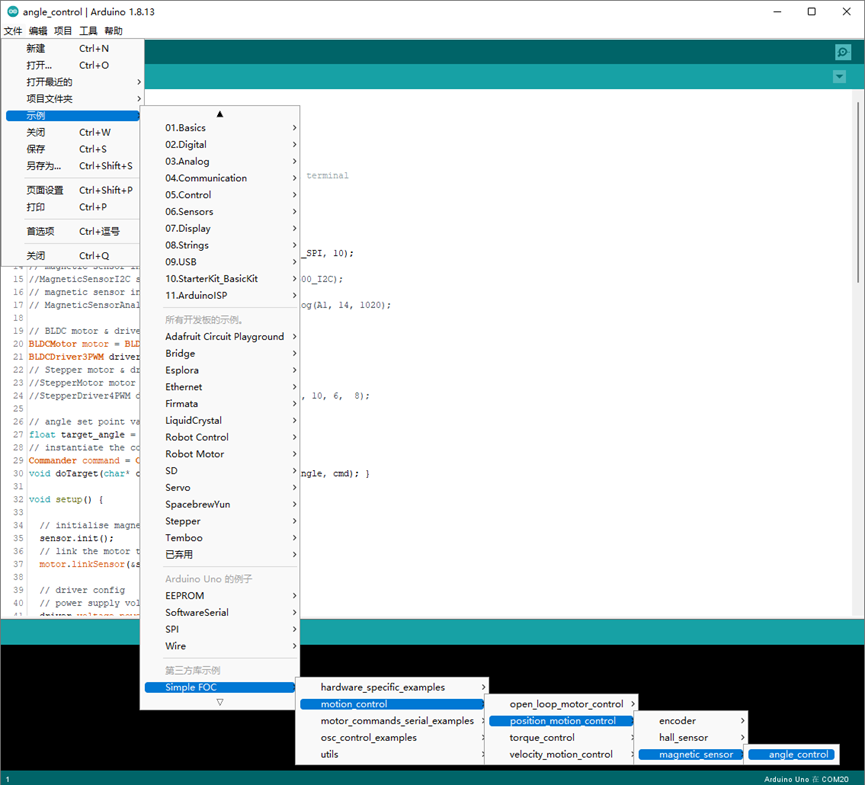Viewport: 865px width, 785px height.
Task: Open Servo library examples
Action: [x=220, y=487]
